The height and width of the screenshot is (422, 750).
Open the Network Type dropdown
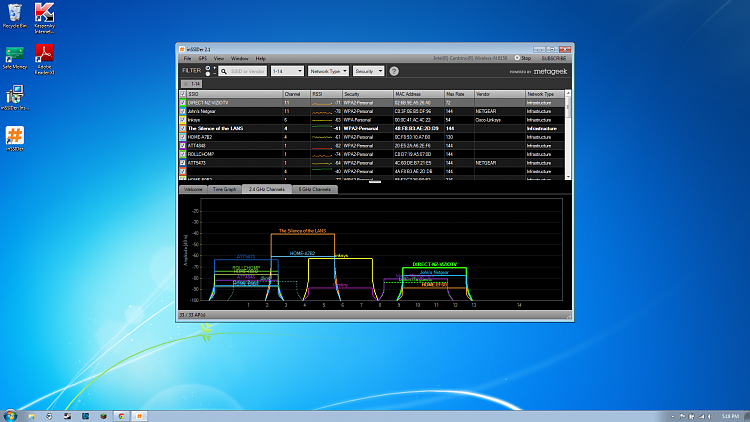point(328,71)
